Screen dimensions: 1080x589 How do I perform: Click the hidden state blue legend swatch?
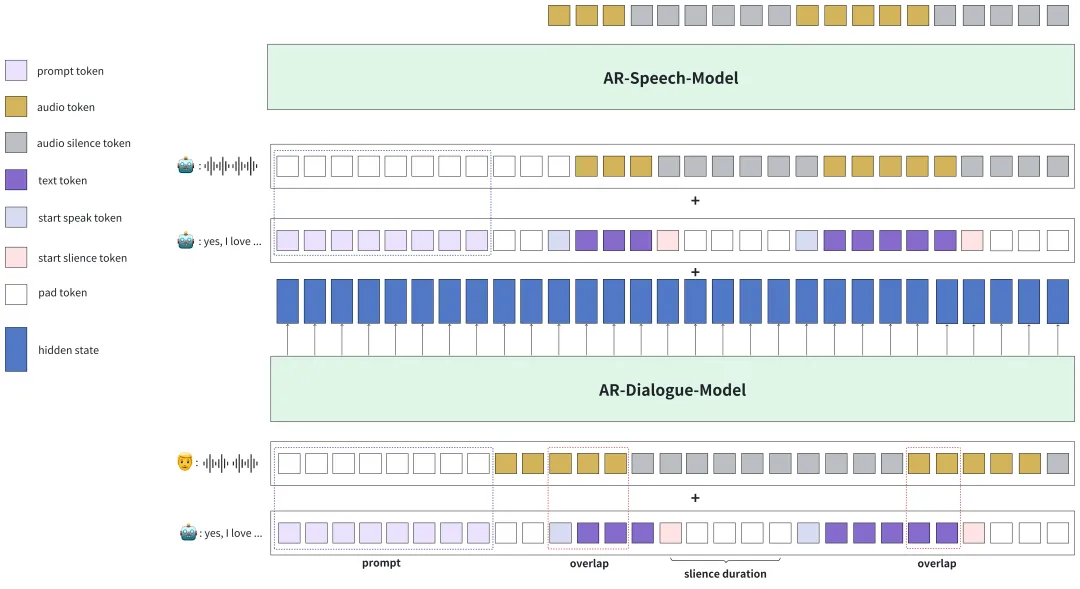(16, 349)
